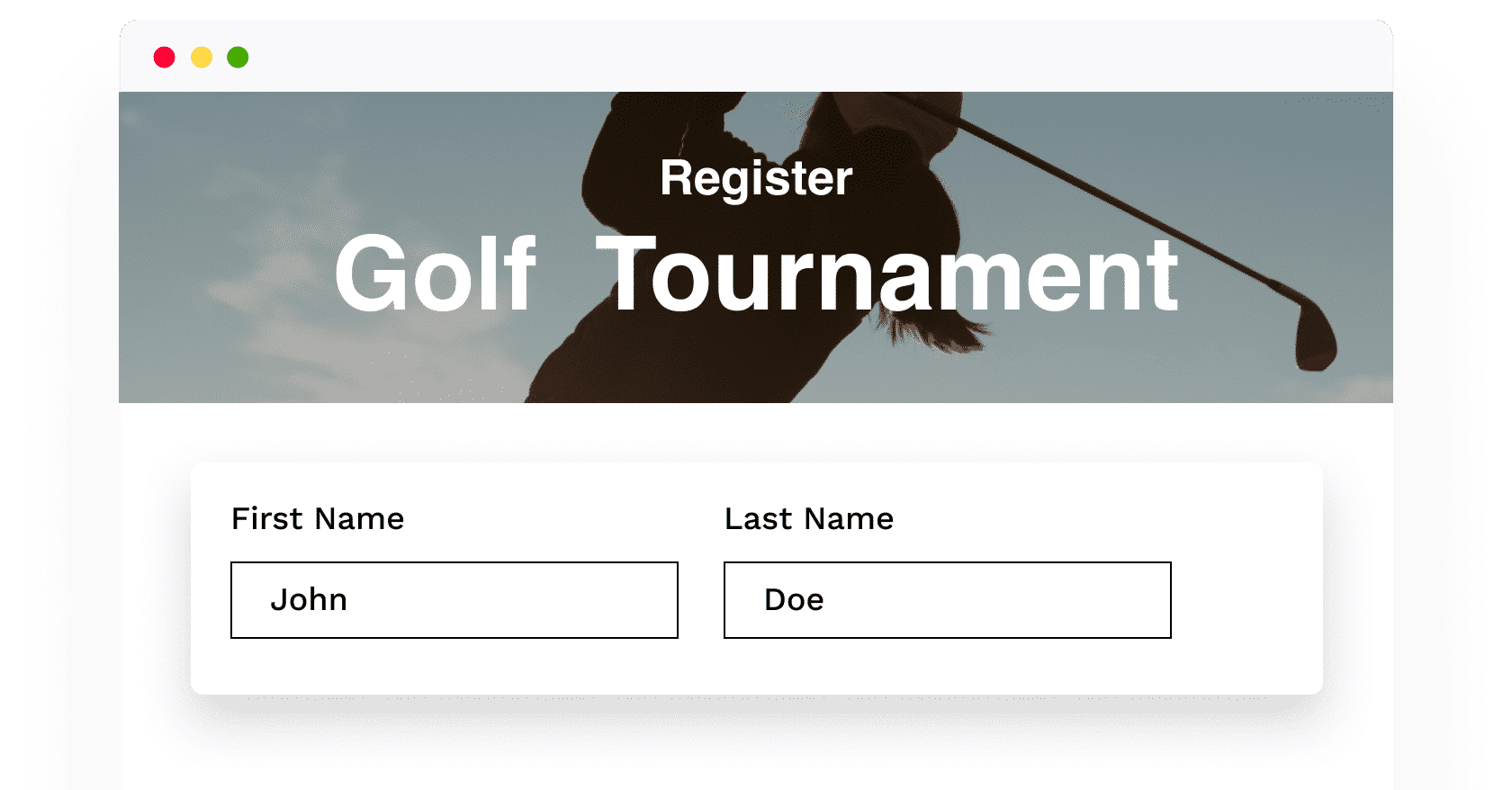1512x790 pixels.
Task: Click the word Golf in the title
Action: click(x=436, y=274)
